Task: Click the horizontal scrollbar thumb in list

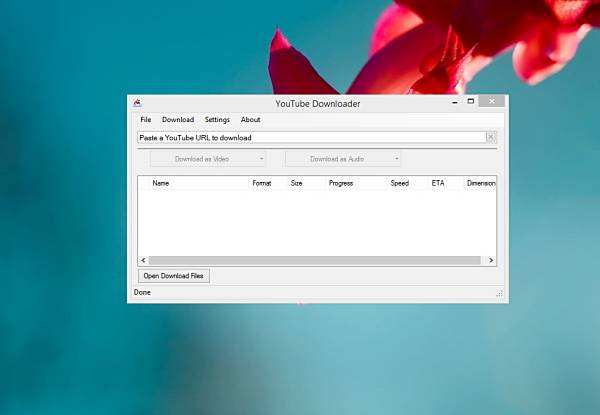Action: [315, 260]
